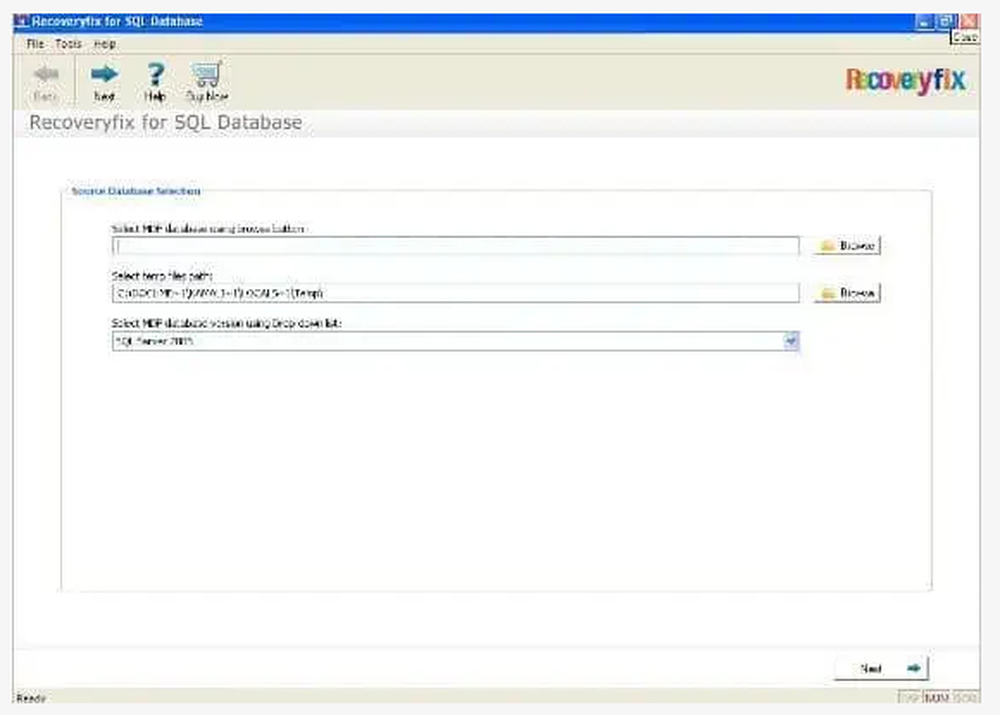The width and height of the screenshot is (1000, 715).
Task: Browse for the MDF database file
Action: tap(847, 246)
